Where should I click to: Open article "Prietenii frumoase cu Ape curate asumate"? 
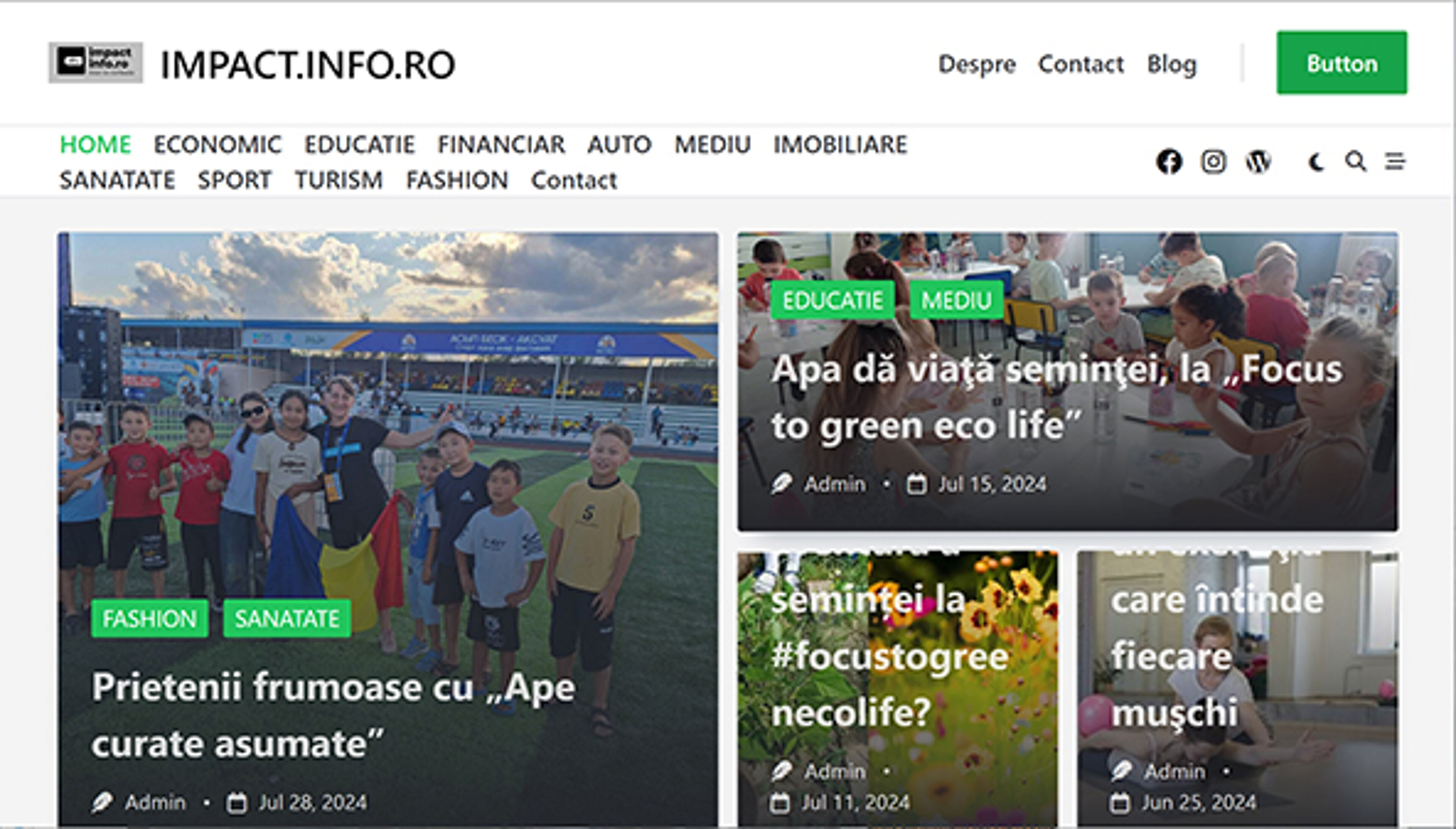tap(334, 715)
